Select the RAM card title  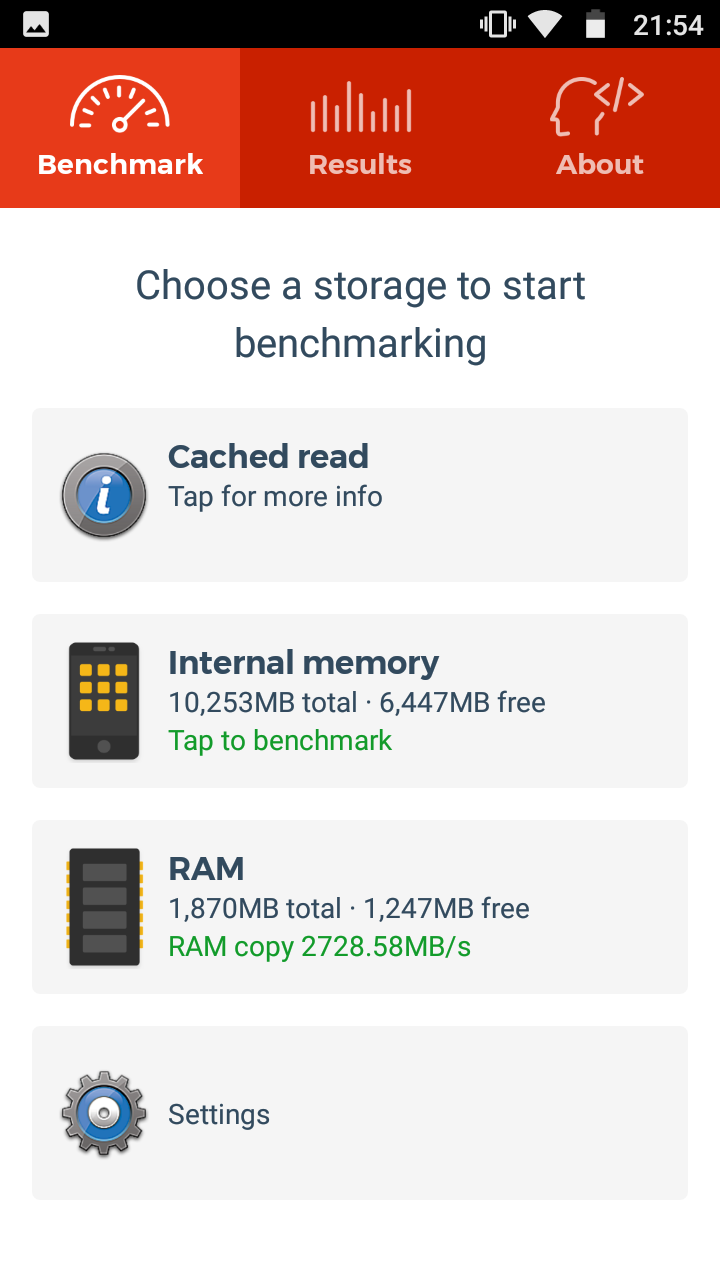click(206, 868)
